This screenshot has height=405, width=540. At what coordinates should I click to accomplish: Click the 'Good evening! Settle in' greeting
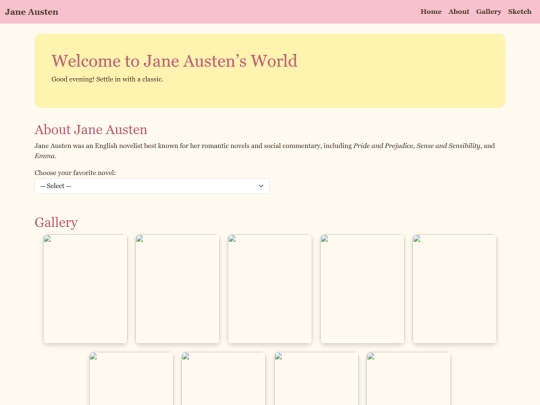(x=107, y=79)
